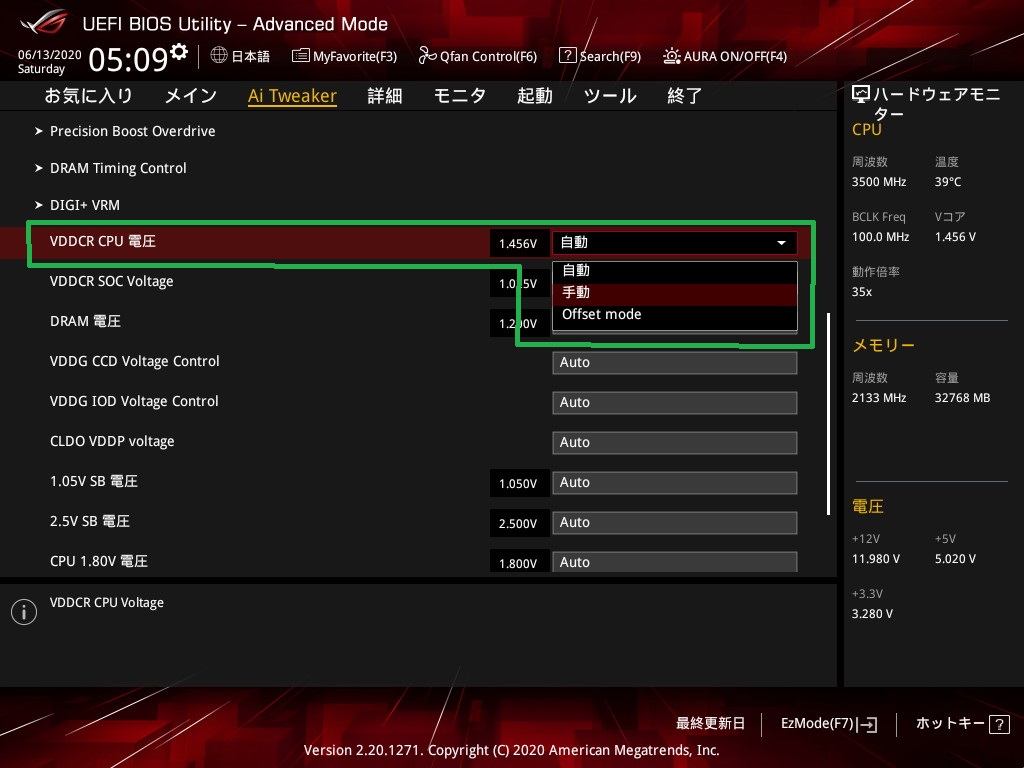Viewport: 1024px width, 768px height.
Task: Click the info circle icon
Action: 24,612
